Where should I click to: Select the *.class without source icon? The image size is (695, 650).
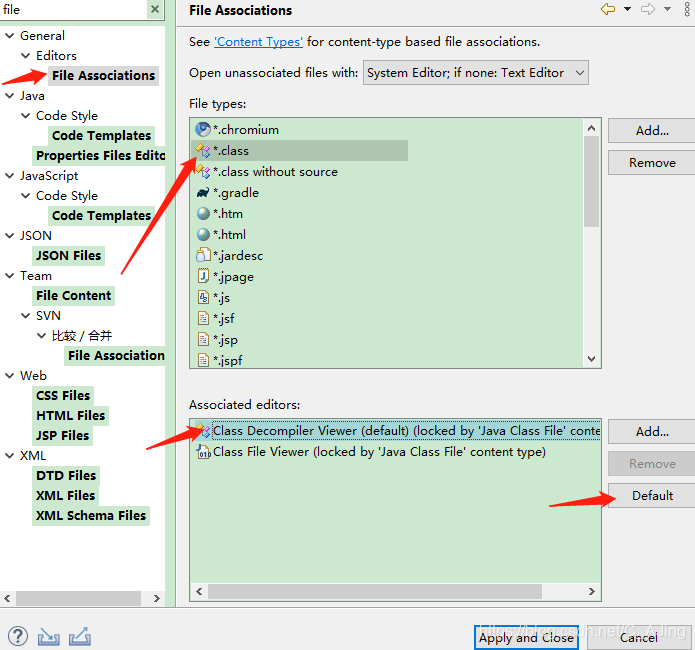click(x=203, y=172)
